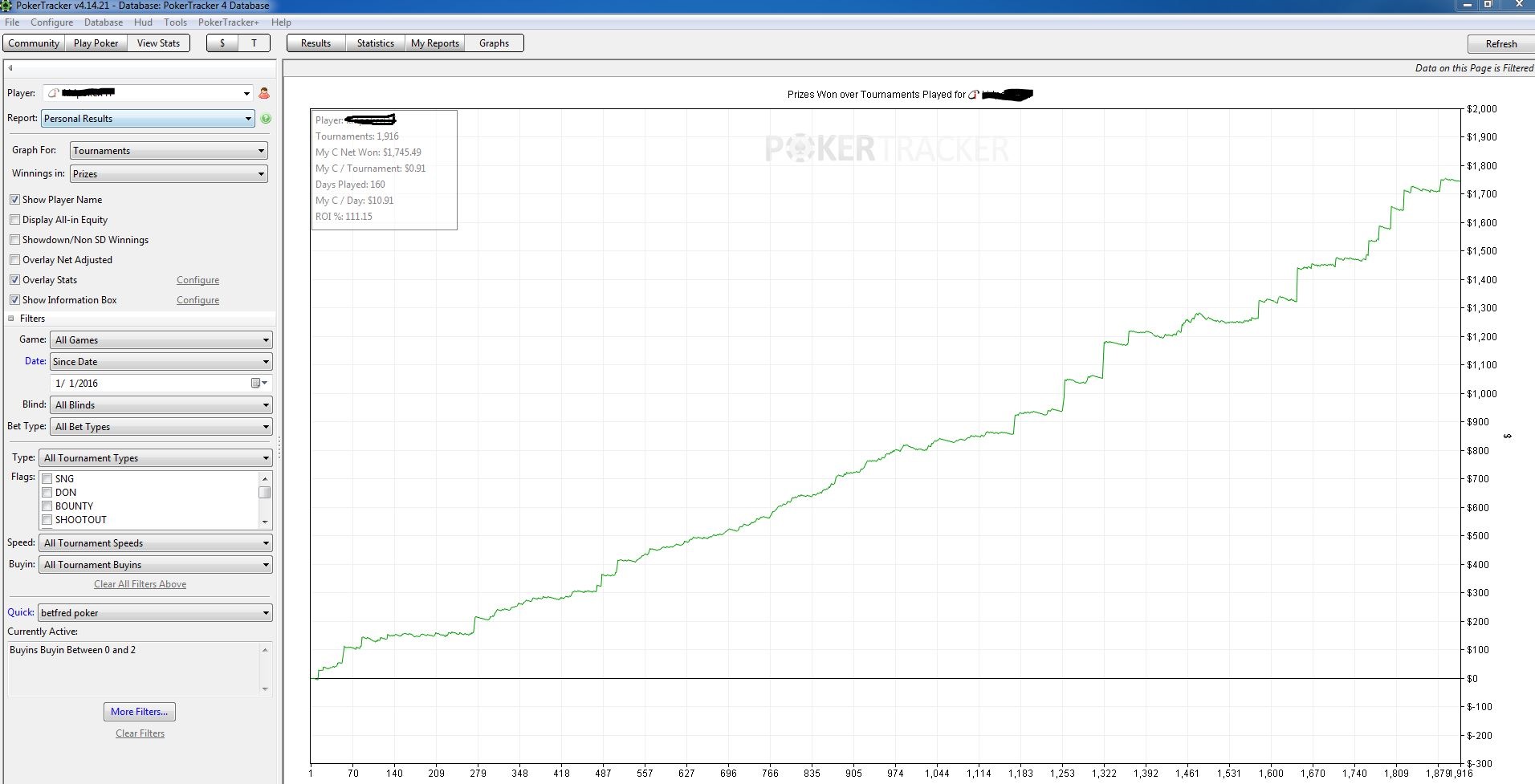1535x784 pixels.
Task: Click the 'Tournaments: 1,916' info line
Action: click(x=356, y=136)
